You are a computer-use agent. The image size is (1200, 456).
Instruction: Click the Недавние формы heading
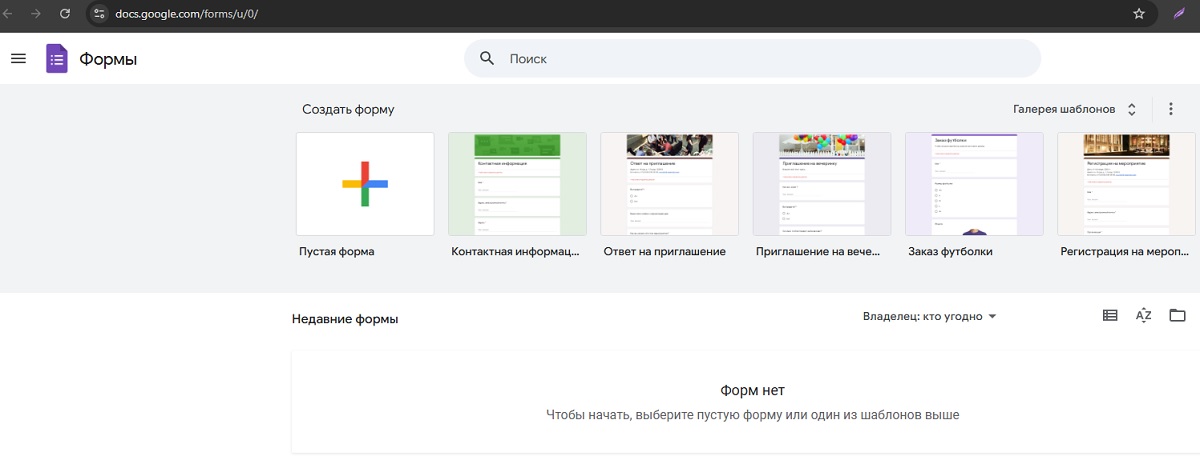pos(345,319)
